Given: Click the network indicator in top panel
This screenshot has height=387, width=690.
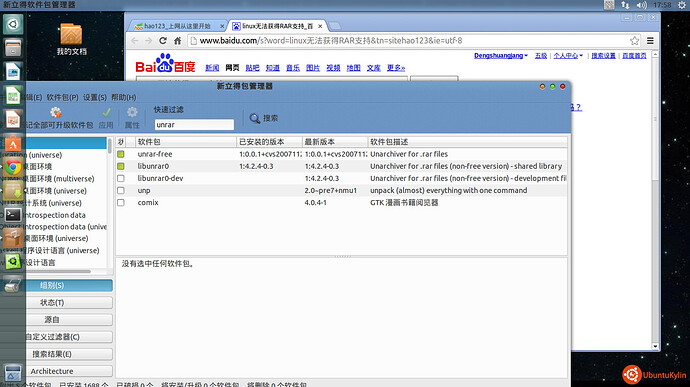Looking at the screenshot, I should [625, 5].
